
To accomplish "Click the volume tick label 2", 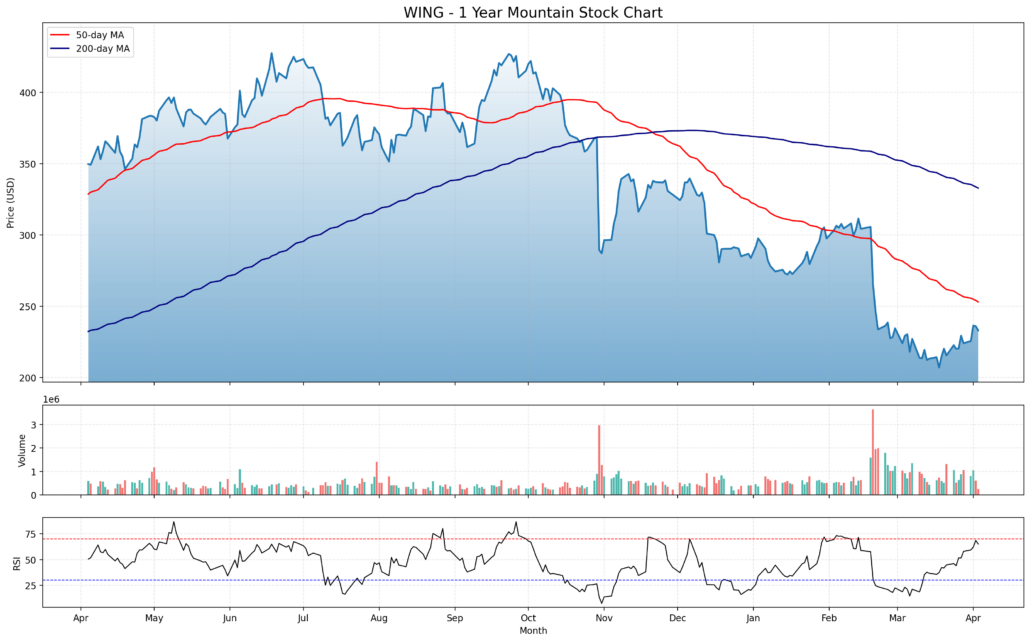I will coord(34,448).
